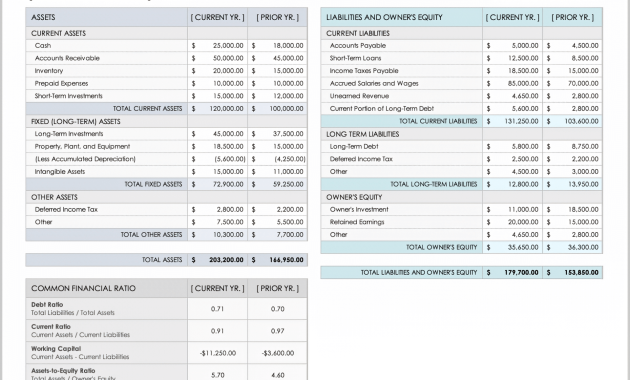The width and height of the screenshot is (630, 380).
Task: Click the Working Capital label cell
Action: pyautogui.click(x=106, y=353)
